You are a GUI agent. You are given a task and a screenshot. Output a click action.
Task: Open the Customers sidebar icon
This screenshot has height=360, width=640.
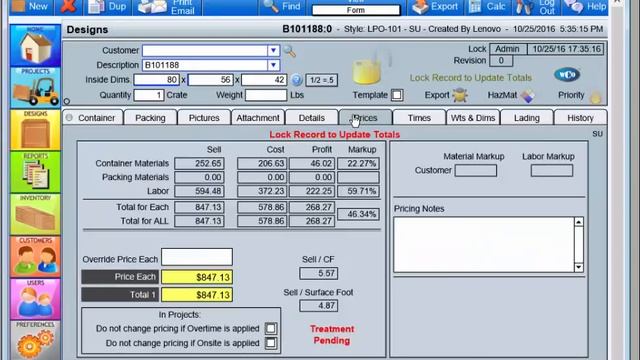[x=35, y=256]
